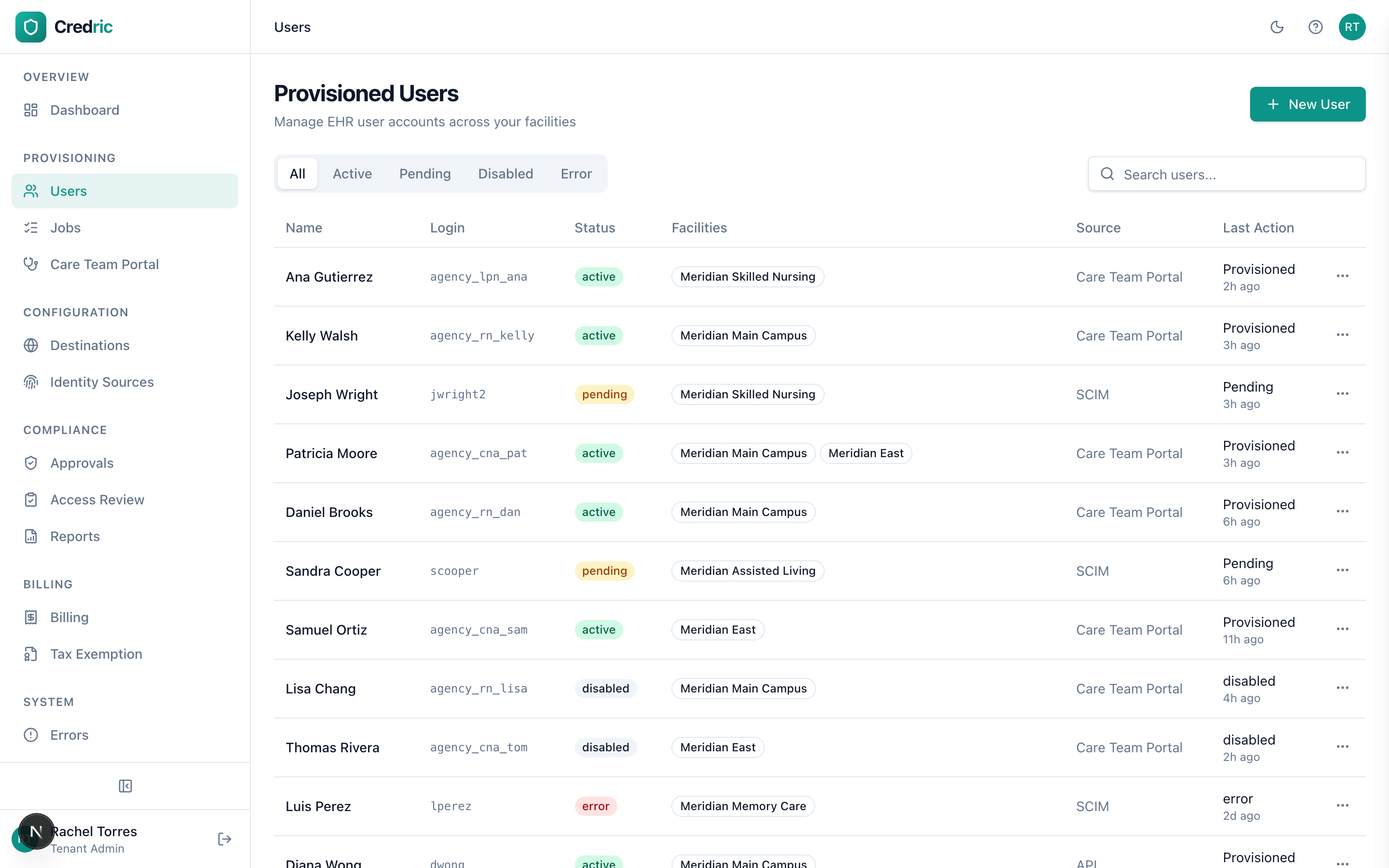Image resolution: width=1389 pixels, height=868 pixels.
Task: Click the Billing receipt icon
Action: coord(31,618)
